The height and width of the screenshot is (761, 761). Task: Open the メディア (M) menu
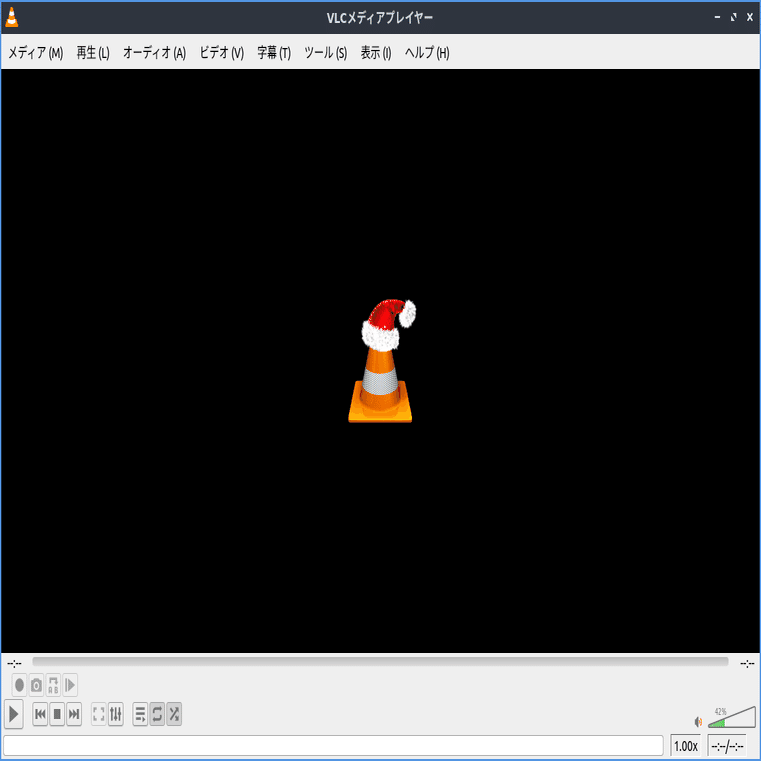click(35, 52)
